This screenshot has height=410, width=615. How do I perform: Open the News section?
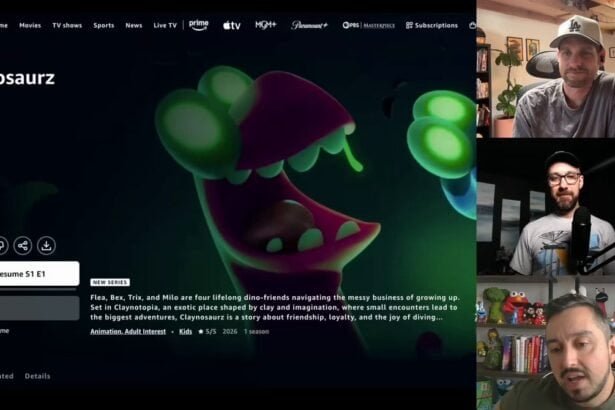[x=134, y=26]
